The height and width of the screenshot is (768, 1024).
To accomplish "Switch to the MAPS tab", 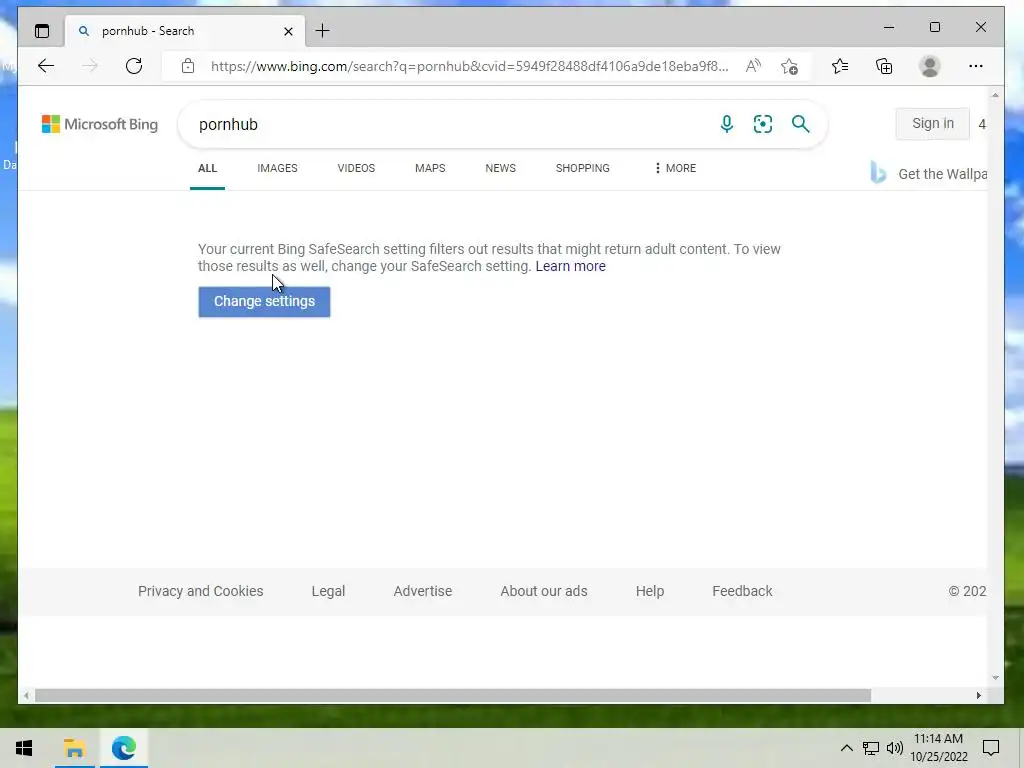I will (430, 168).
